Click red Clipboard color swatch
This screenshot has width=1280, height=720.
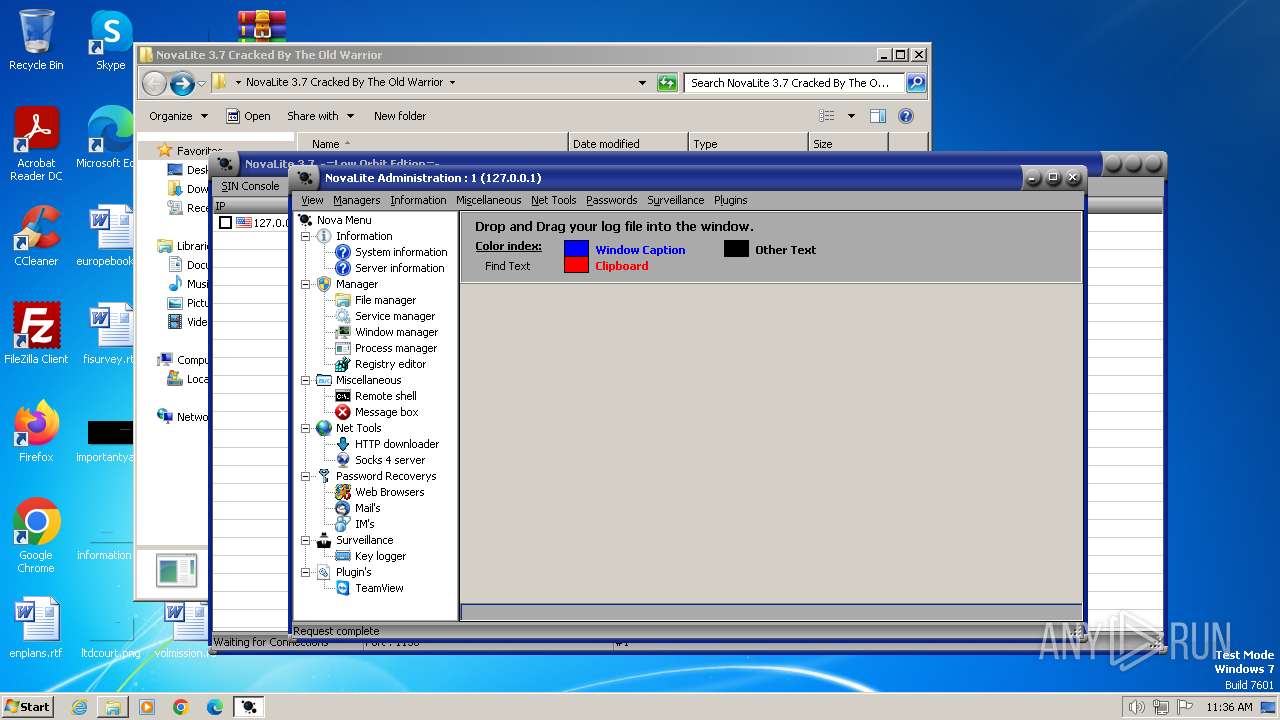(577, 265)
